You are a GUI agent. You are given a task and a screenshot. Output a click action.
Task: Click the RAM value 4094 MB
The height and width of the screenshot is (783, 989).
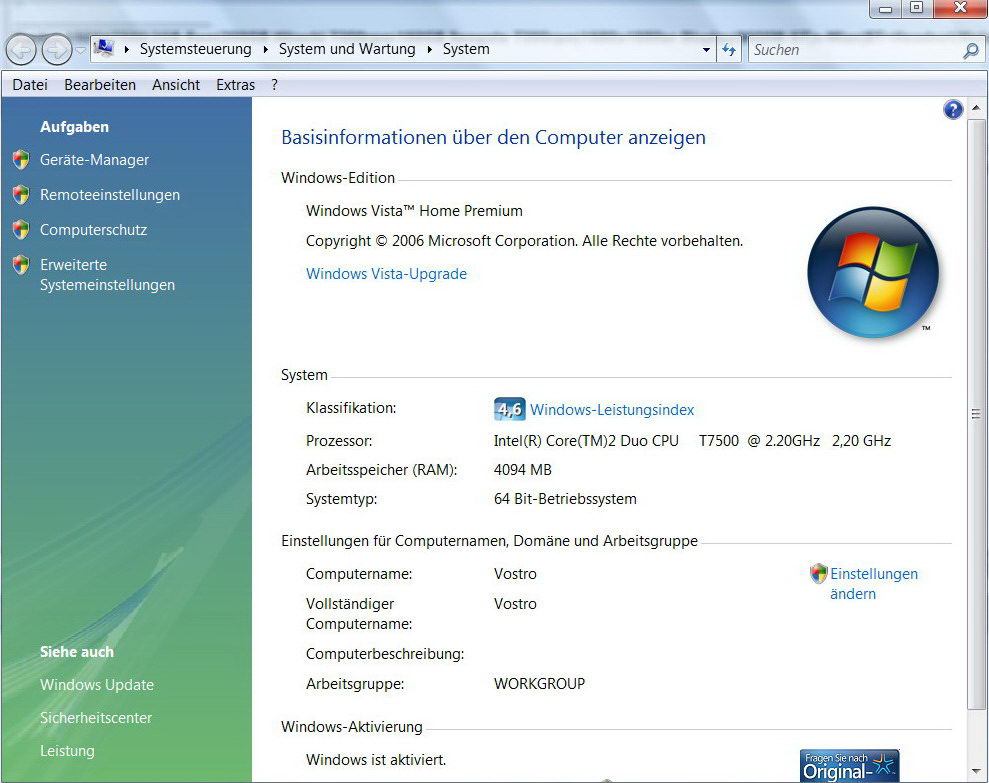click(x=523, y=470)
